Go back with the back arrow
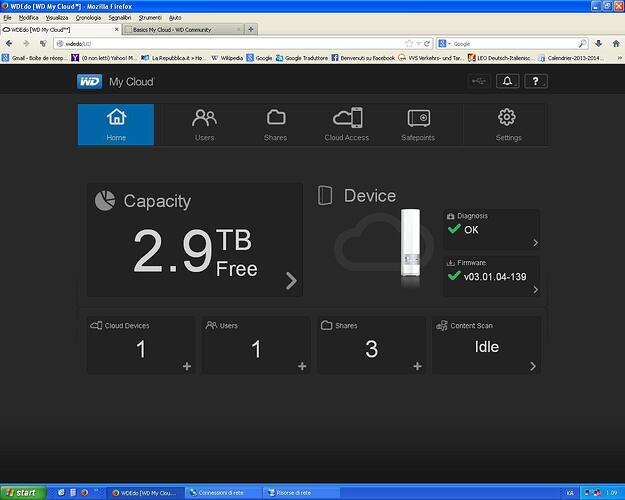The height and width of the screenshot is (500, 625). pyautogui.click(x=9, y=43)
